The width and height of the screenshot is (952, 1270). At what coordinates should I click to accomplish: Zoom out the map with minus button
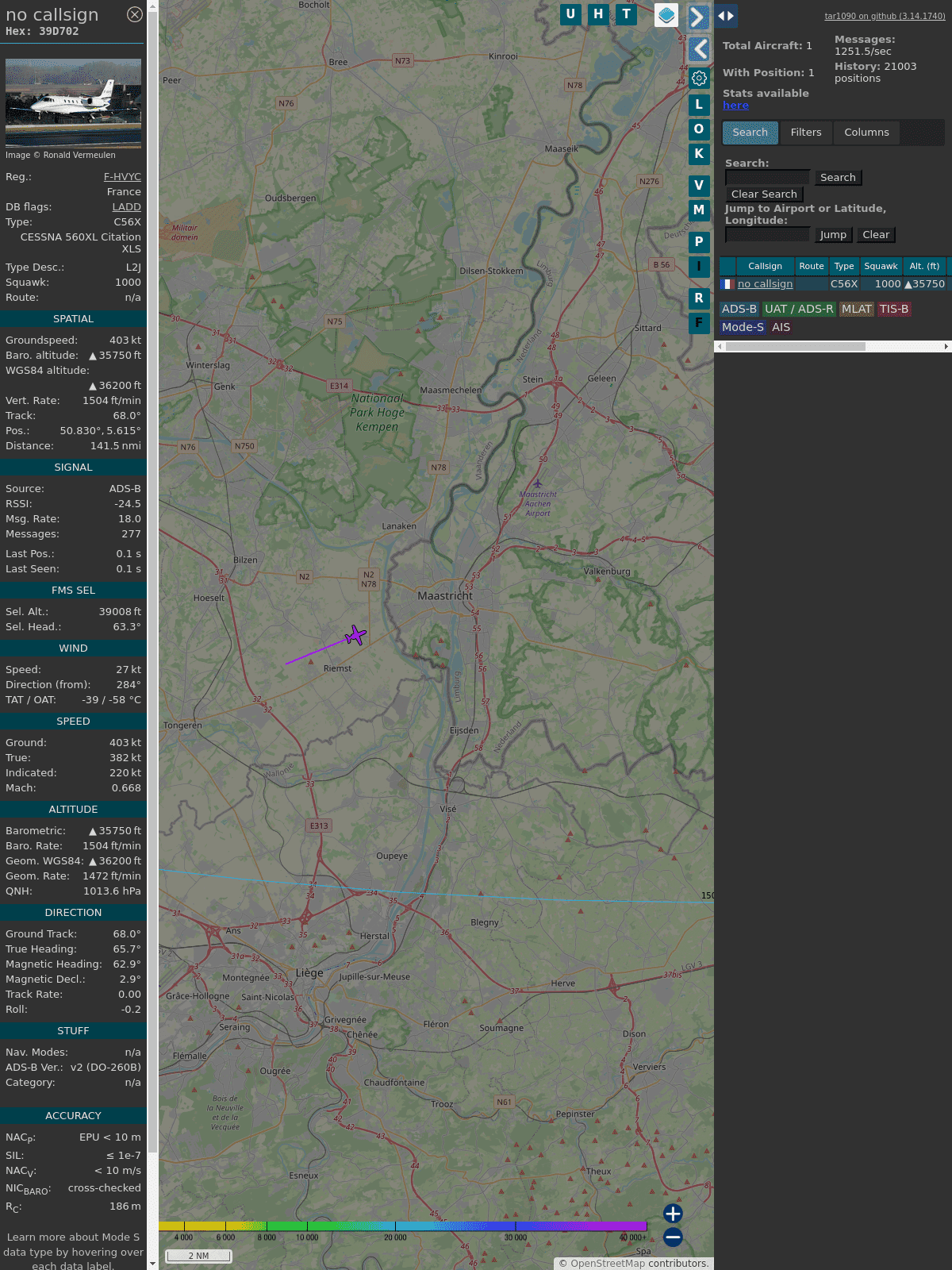[x=673, y=1237]
